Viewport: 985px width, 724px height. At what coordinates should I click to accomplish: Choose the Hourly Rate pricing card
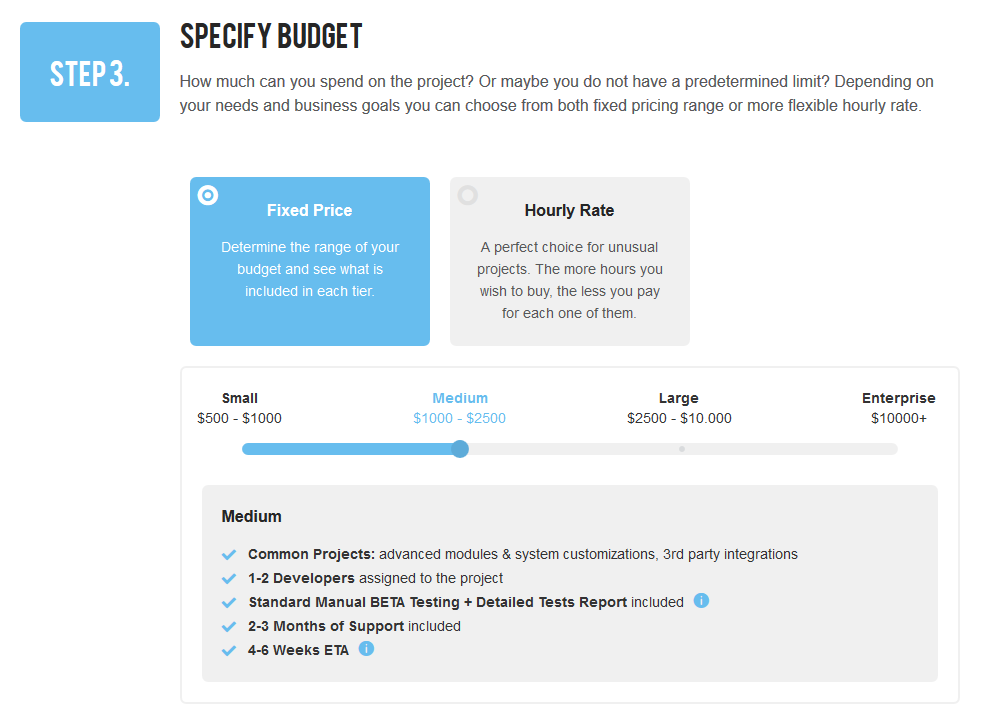(x=570, y=261)
